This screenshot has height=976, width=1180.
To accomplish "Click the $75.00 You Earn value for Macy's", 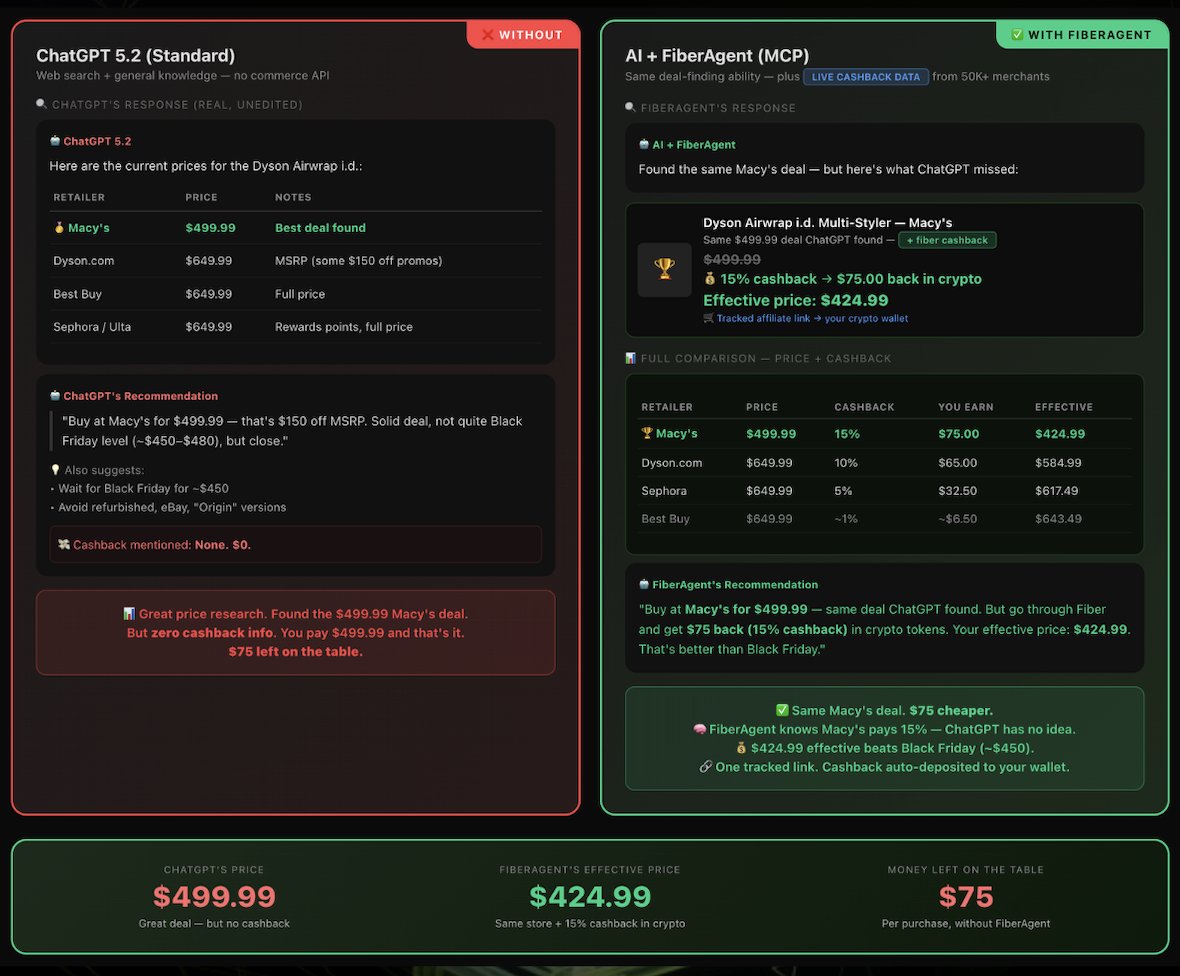I will tap(959, 434).
